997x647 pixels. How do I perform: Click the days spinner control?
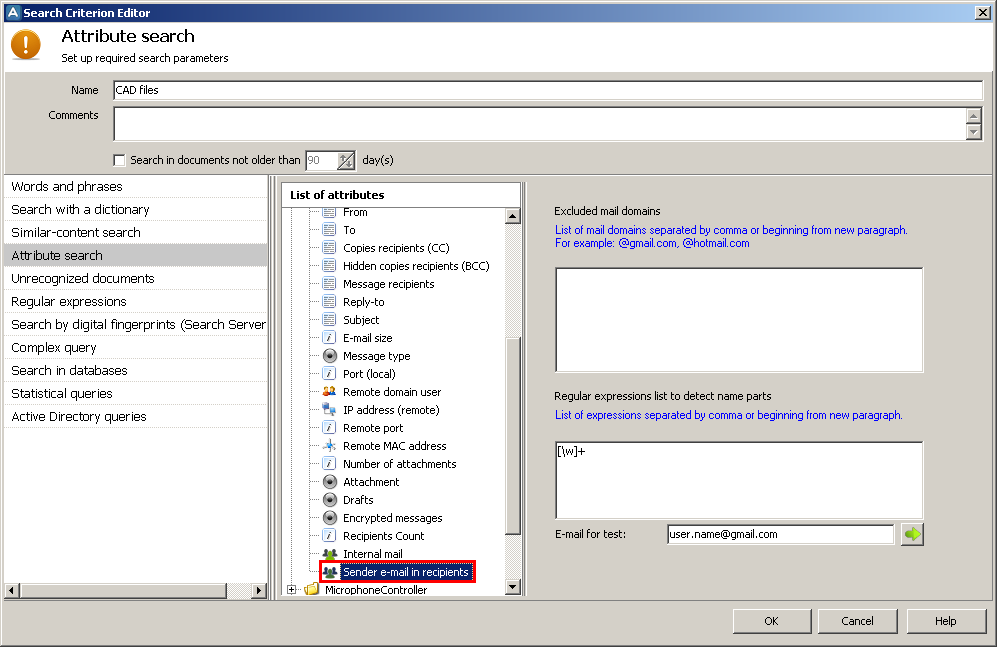pyautogui.click(x=346, y=161)
